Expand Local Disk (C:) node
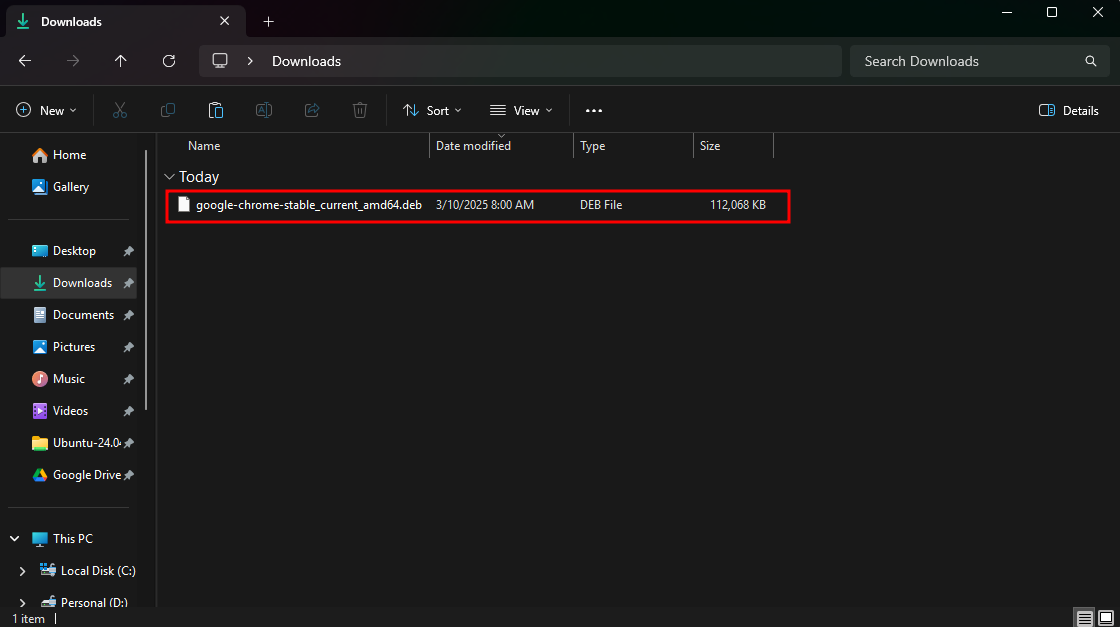The width and height of the screenshot is (1120, 627). tap(22, 571)
